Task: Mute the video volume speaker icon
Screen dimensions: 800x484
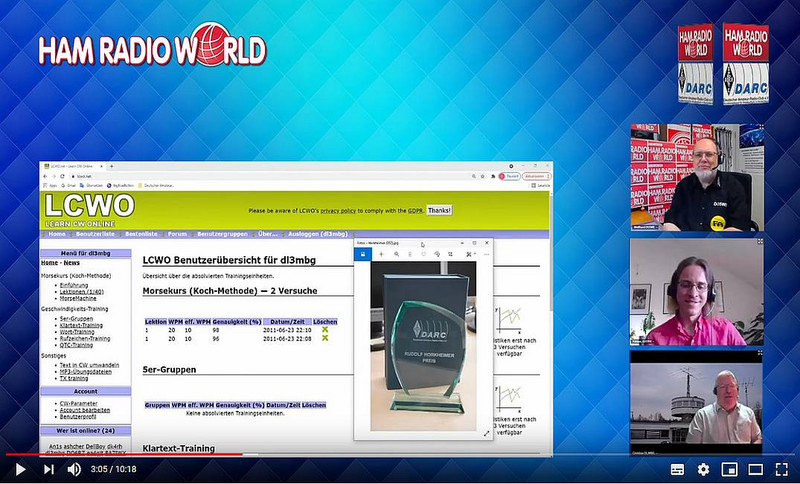Action: 74,469
